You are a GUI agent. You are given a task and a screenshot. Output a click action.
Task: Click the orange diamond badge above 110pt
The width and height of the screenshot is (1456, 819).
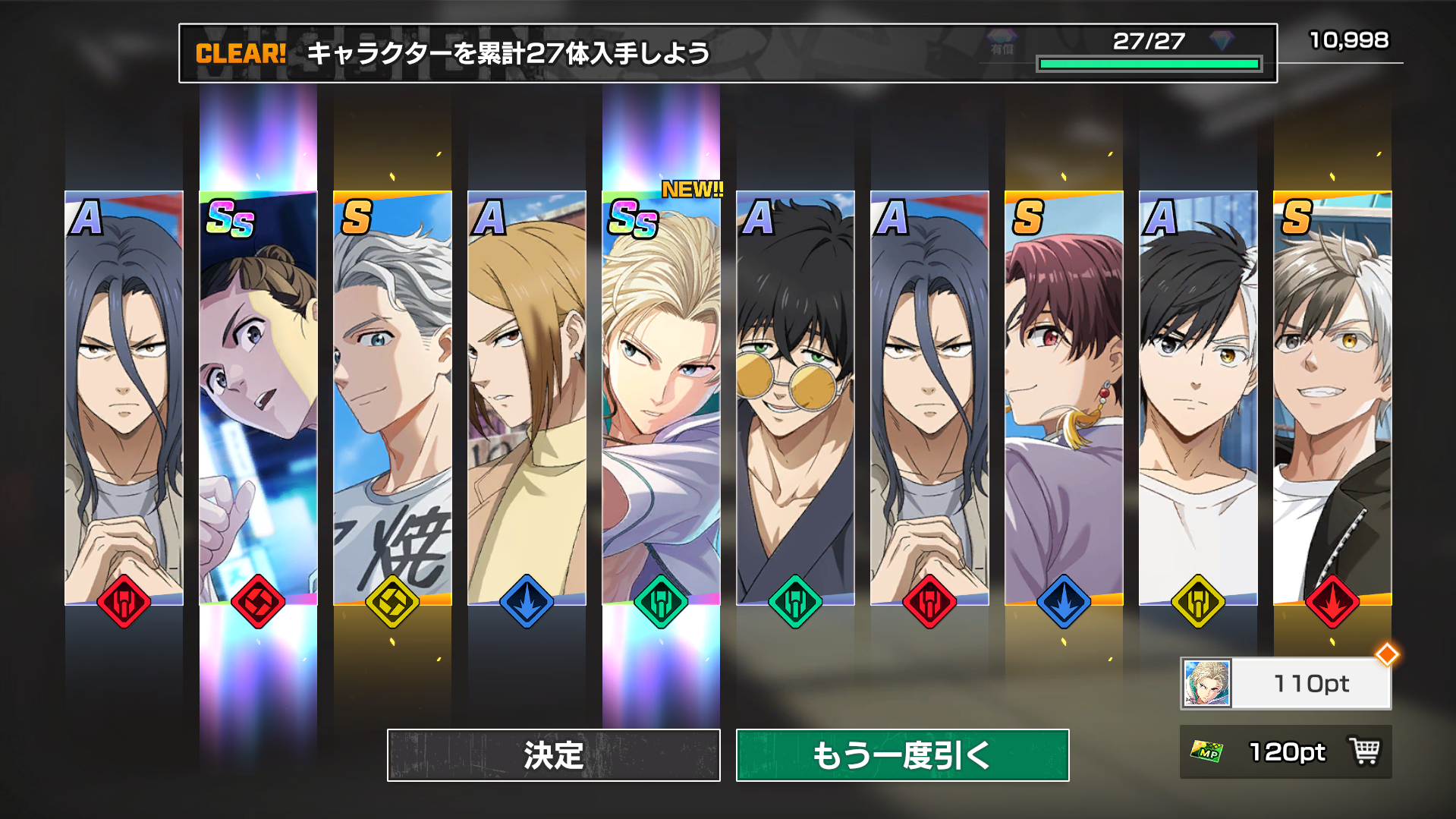point(1387,654)
